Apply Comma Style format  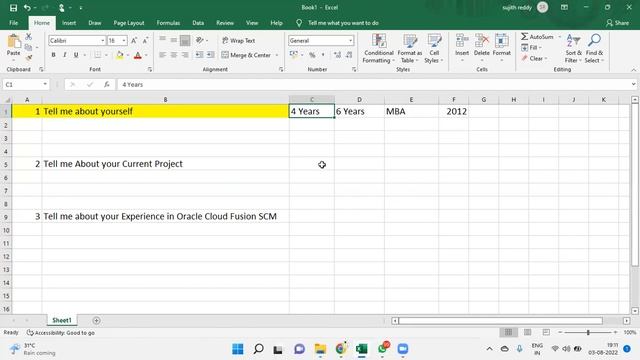323,55
